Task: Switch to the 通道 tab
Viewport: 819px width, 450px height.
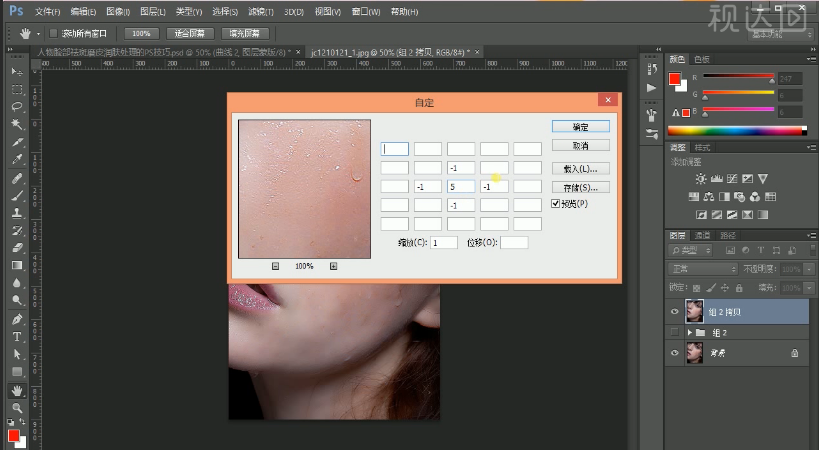Action: click(702, 235)
